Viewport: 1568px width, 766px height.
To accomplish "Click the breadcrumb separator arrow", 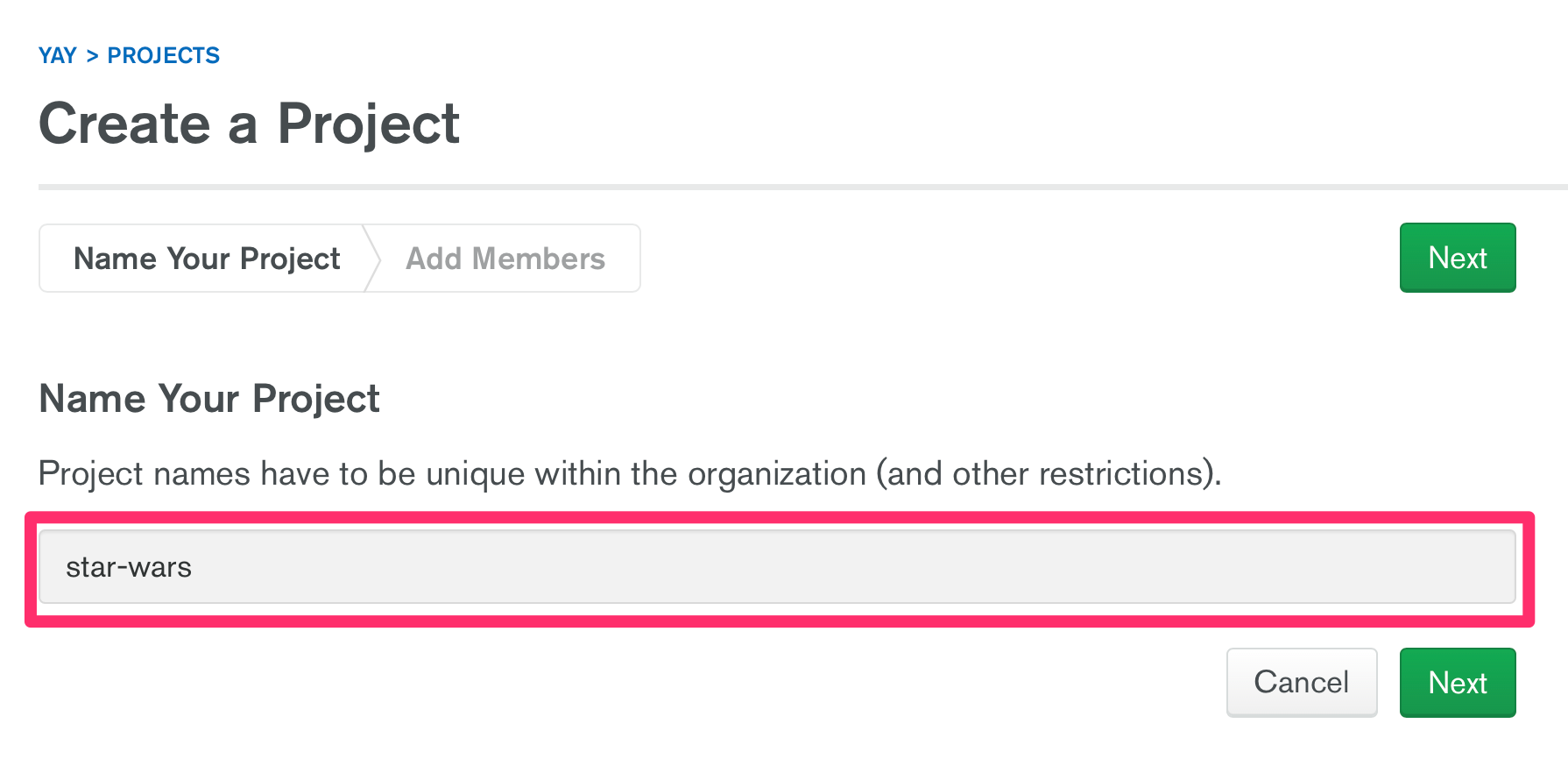I will [93, 54].
